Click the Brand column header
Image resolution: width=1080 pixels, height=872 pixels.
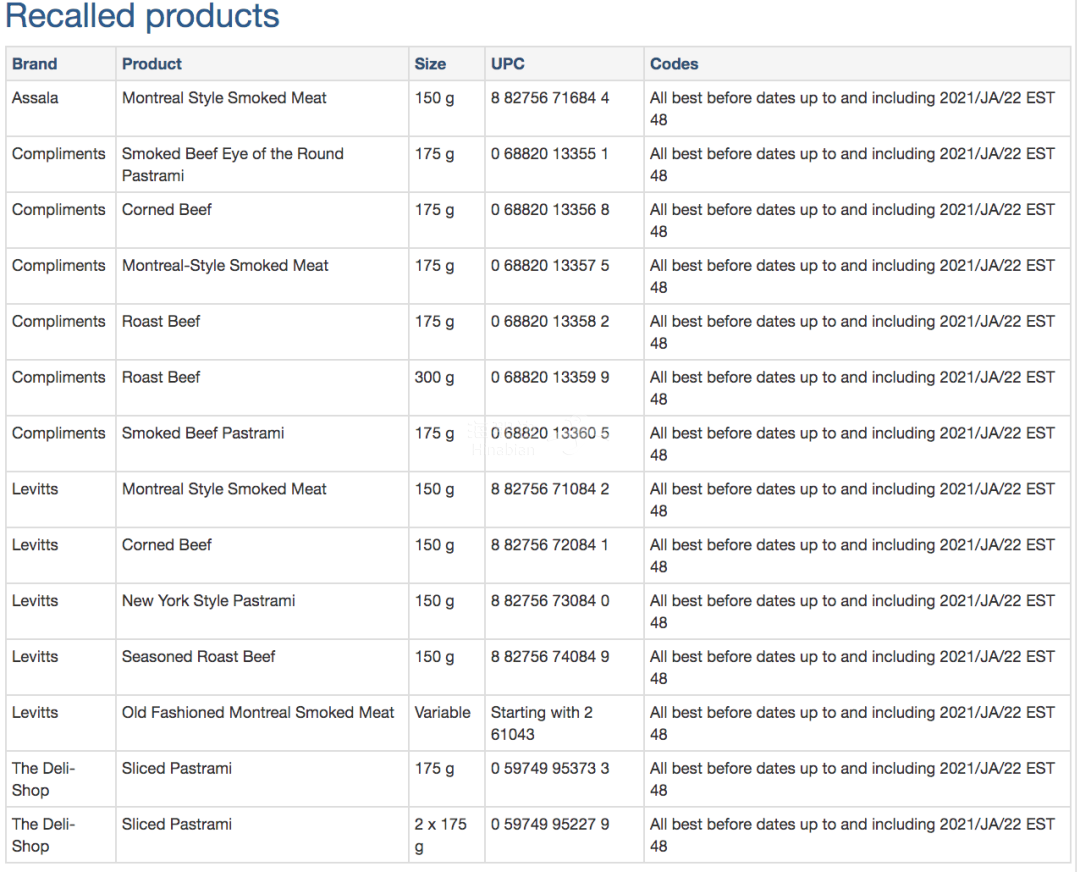click(35, 64)
